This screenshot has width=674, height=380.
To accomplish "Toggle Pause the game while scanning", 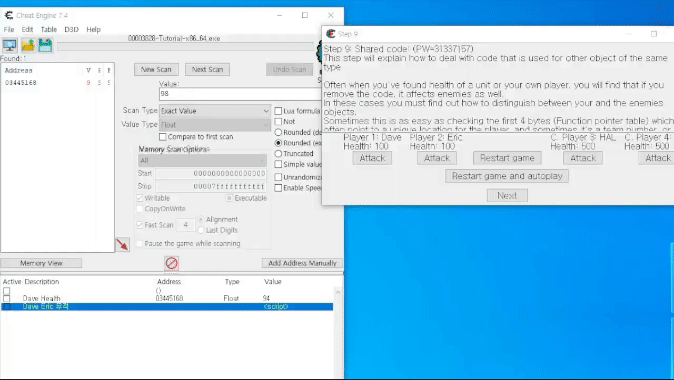I will [x=140, y=244].
